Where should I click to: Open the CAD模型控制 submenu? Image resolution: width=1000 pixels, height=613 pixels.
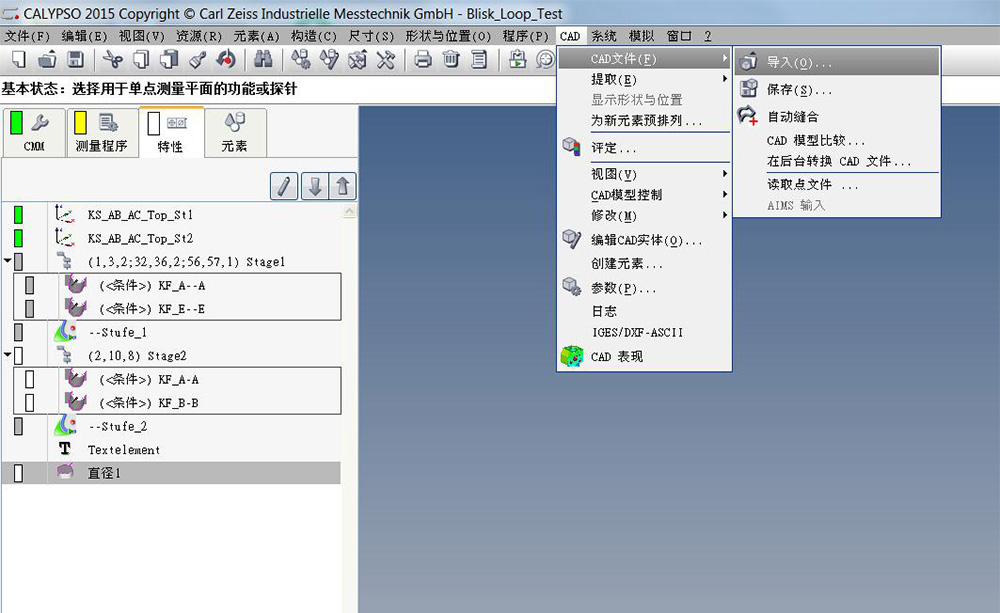click(644, 195)
